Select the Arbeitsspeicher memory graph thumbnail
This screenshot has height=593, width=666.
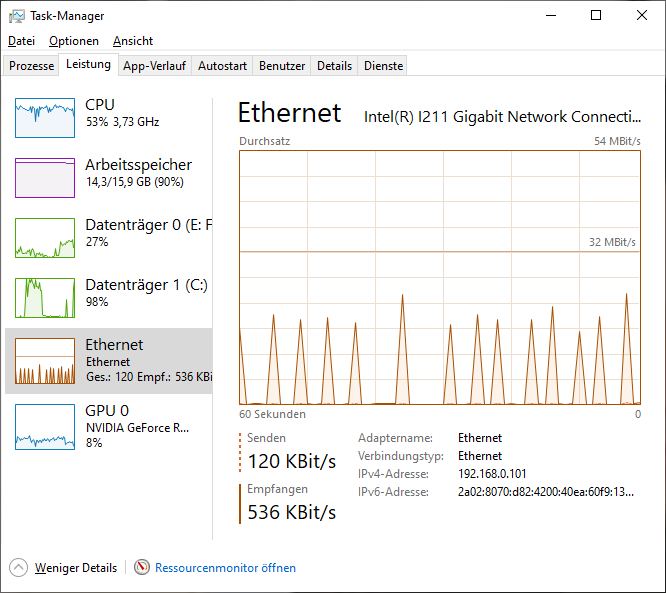tap(45, 178)
